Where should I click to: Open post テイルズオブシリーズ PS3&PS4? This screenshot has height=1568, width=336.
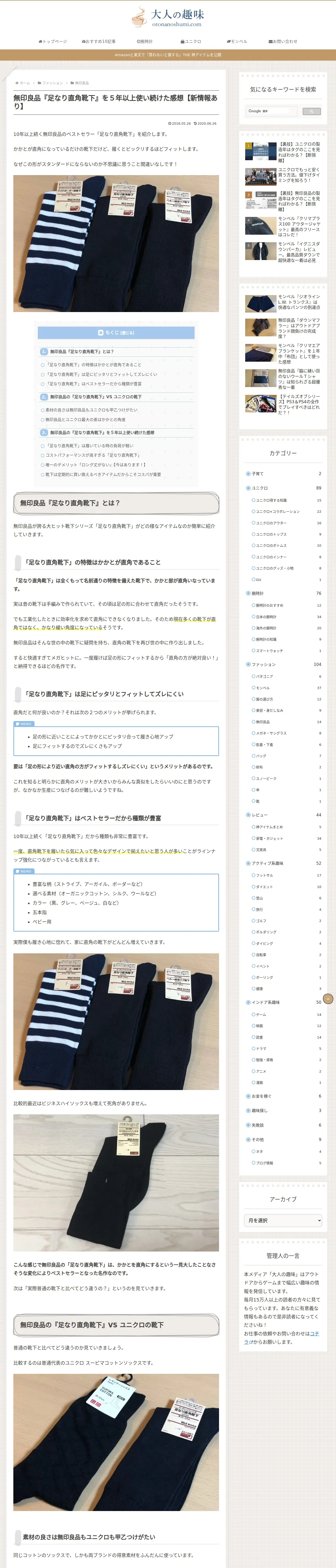pyautogui.click(x=282, y=405)
